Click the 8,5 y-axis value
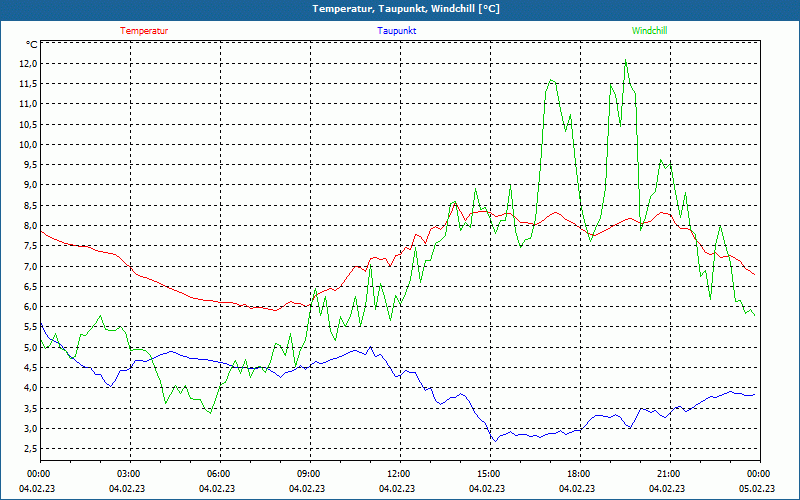Viewport: 800px width, 500px height. [x=30, y=206]
